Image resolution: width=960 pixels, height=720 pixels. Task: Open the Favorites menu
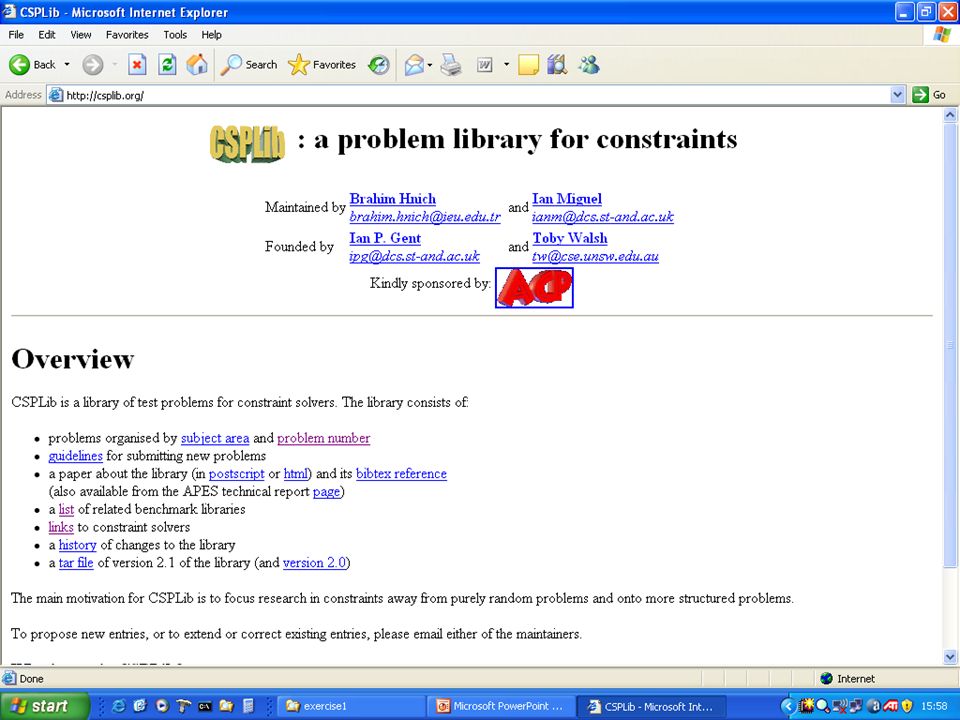click(x=127, y=35)
